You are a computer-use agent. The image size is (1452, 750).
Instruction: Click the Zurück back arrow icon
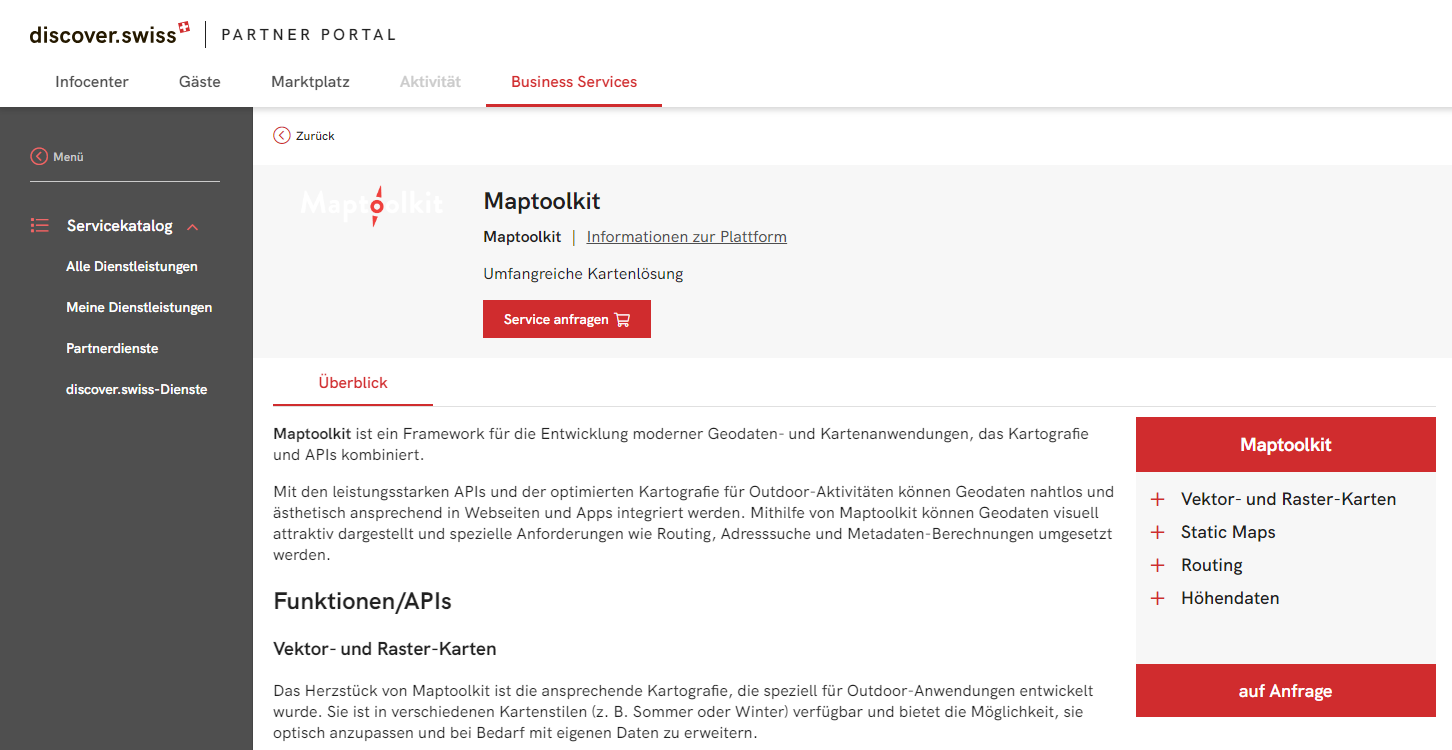(282, 135)
